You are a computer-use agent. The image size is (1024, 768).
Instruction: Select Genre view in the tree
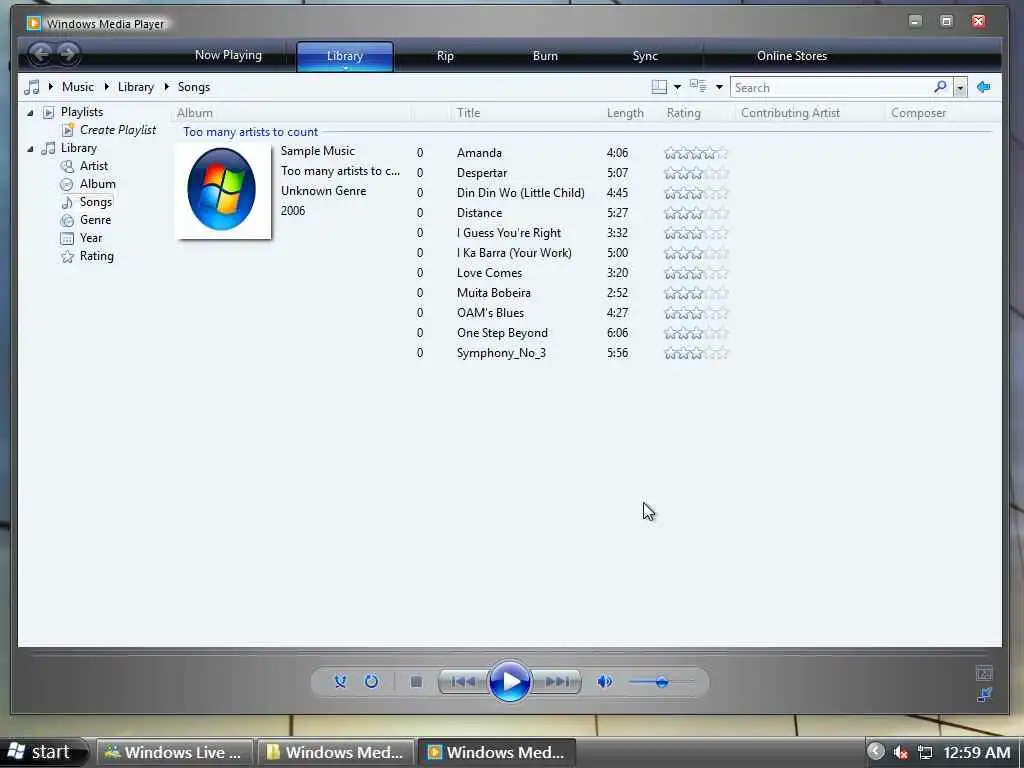tap(95, 220)
